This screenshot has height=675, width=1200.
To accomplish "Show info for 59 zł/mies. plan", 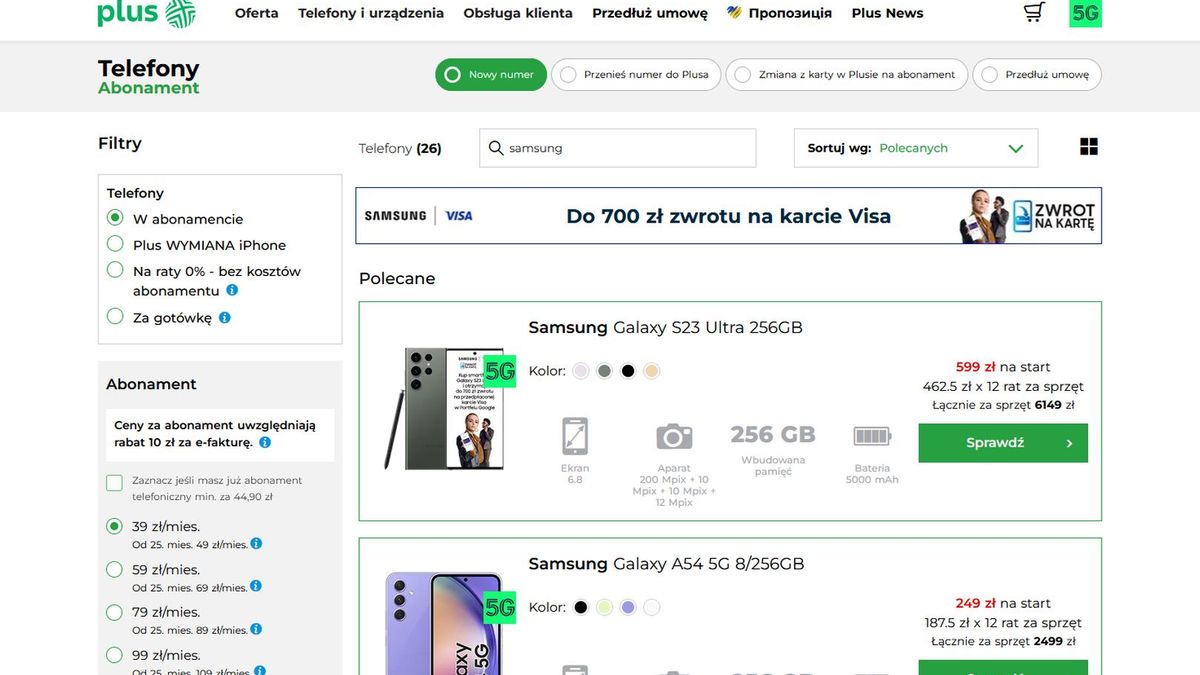I will tap(256, 586).
